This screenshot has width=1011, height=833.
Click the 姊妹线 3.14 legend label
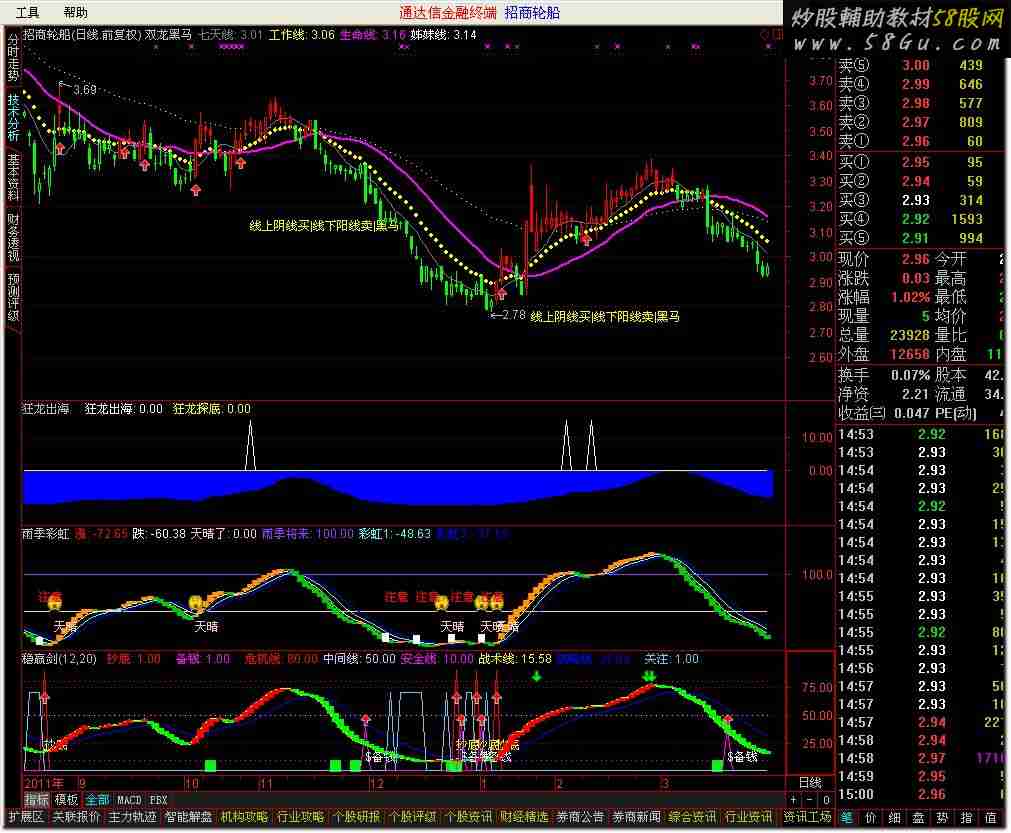click(x=444, y=35)
